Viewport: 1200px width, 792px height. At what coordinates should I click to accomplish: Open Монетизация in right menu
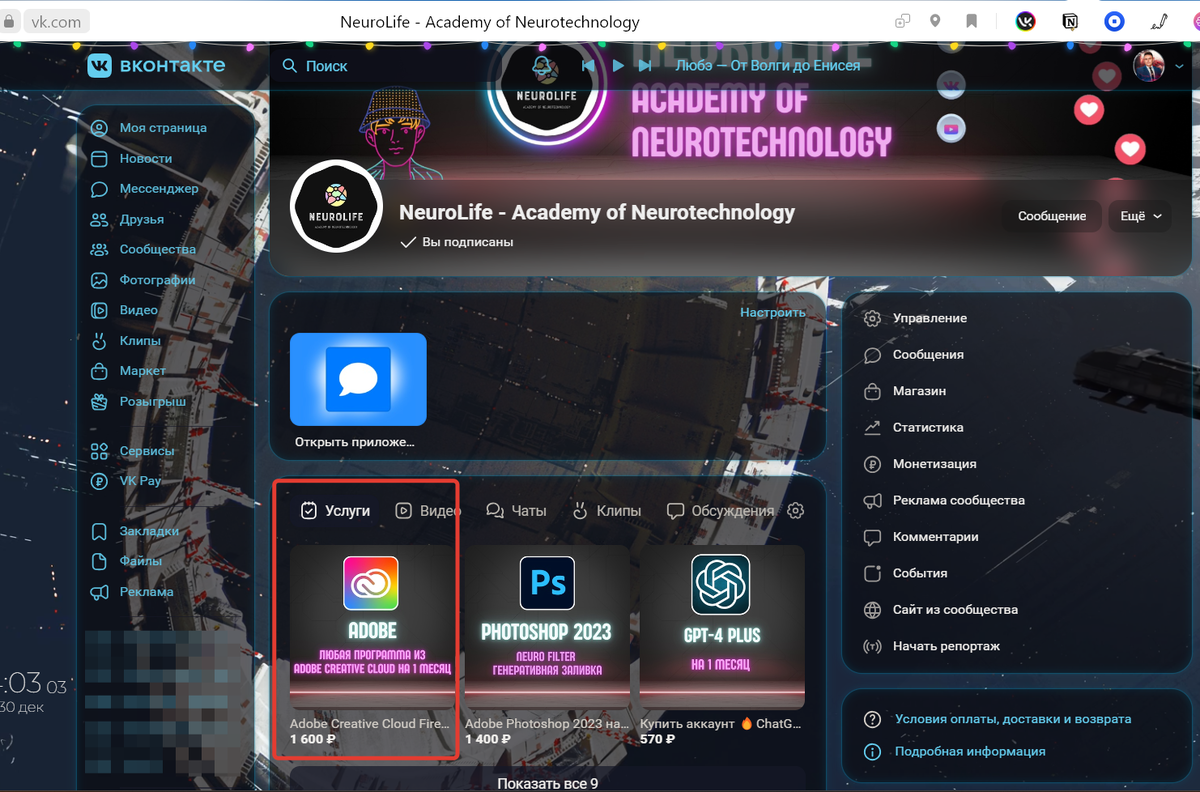[x=934, y=464]
